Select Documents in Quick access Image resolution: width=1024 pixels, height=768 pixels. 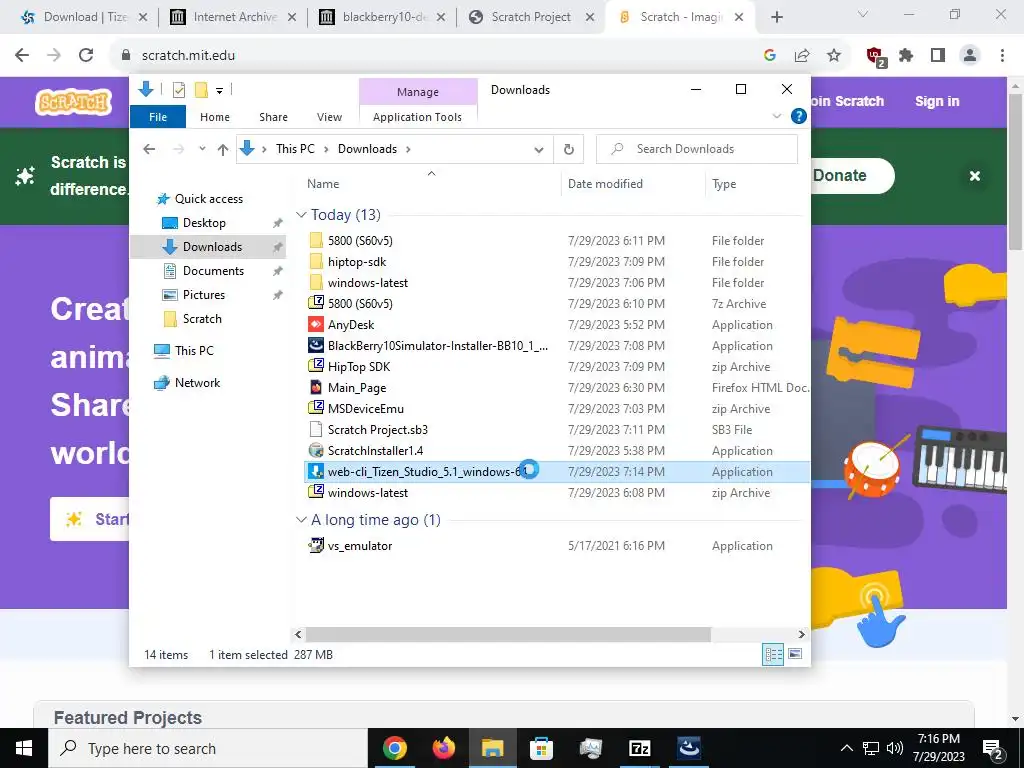(x=213, y=271)
